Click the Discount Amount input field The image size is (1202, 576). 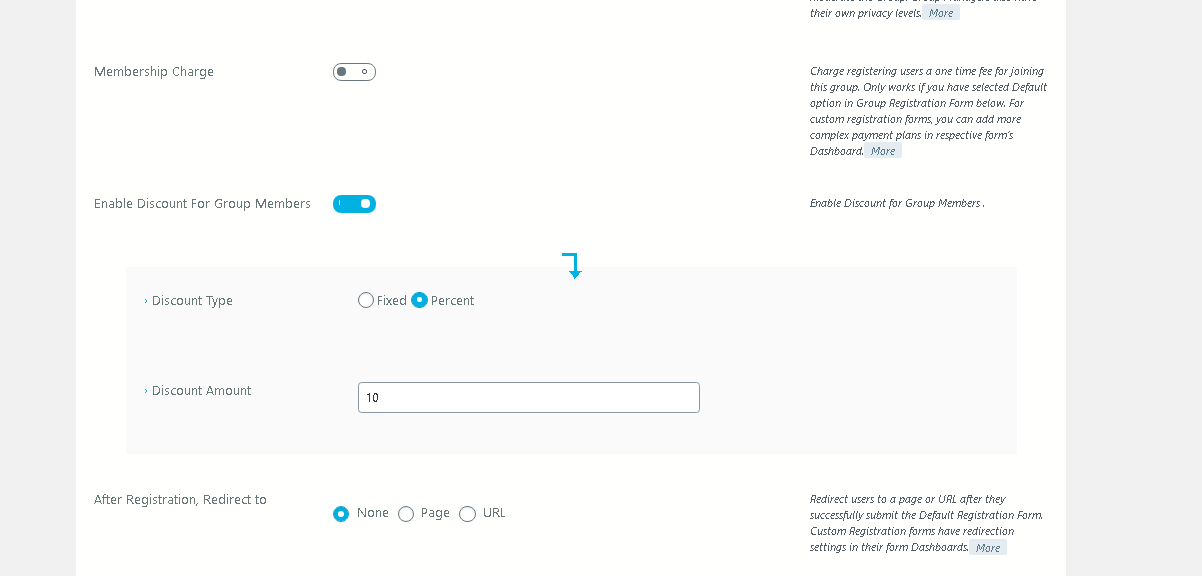pos(528,397)
